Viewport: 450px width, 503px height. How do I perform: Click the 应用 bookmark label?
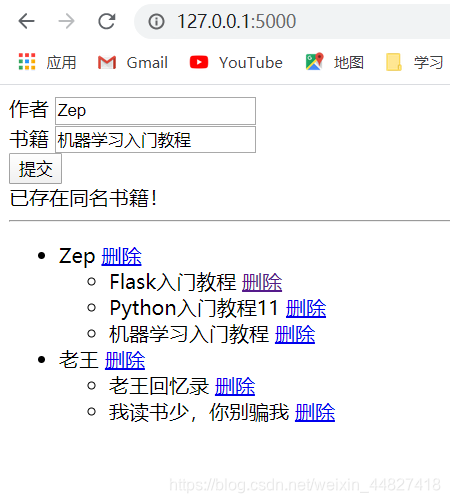61,63
